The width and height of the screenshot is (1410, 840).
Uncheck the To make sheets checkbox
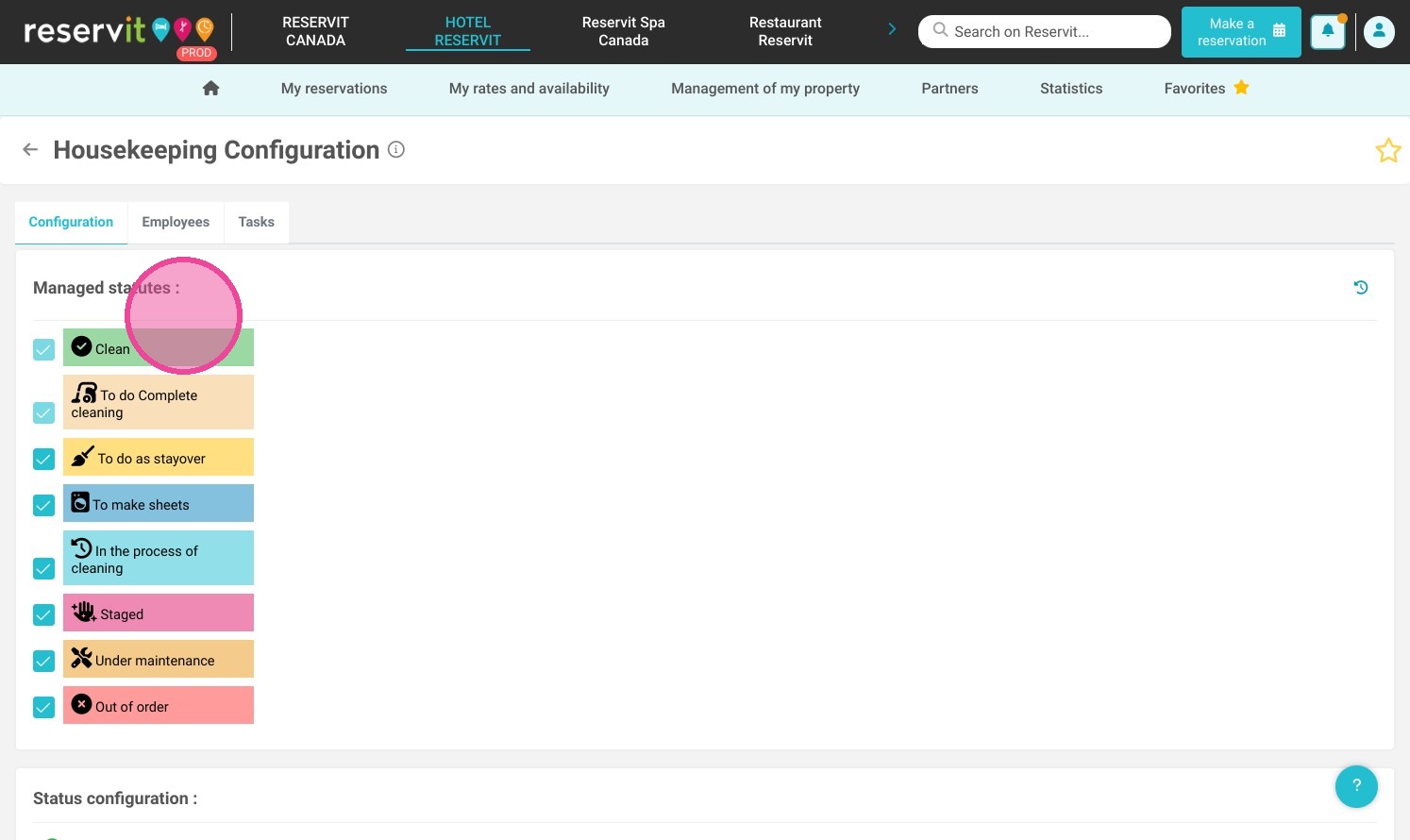44,505
